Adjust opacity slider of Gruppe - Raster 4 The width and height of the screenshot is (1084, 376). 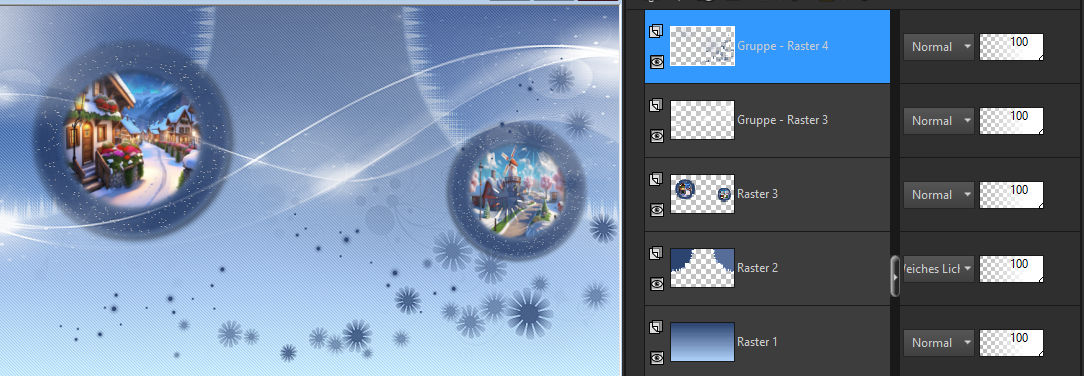[1011, 47]
